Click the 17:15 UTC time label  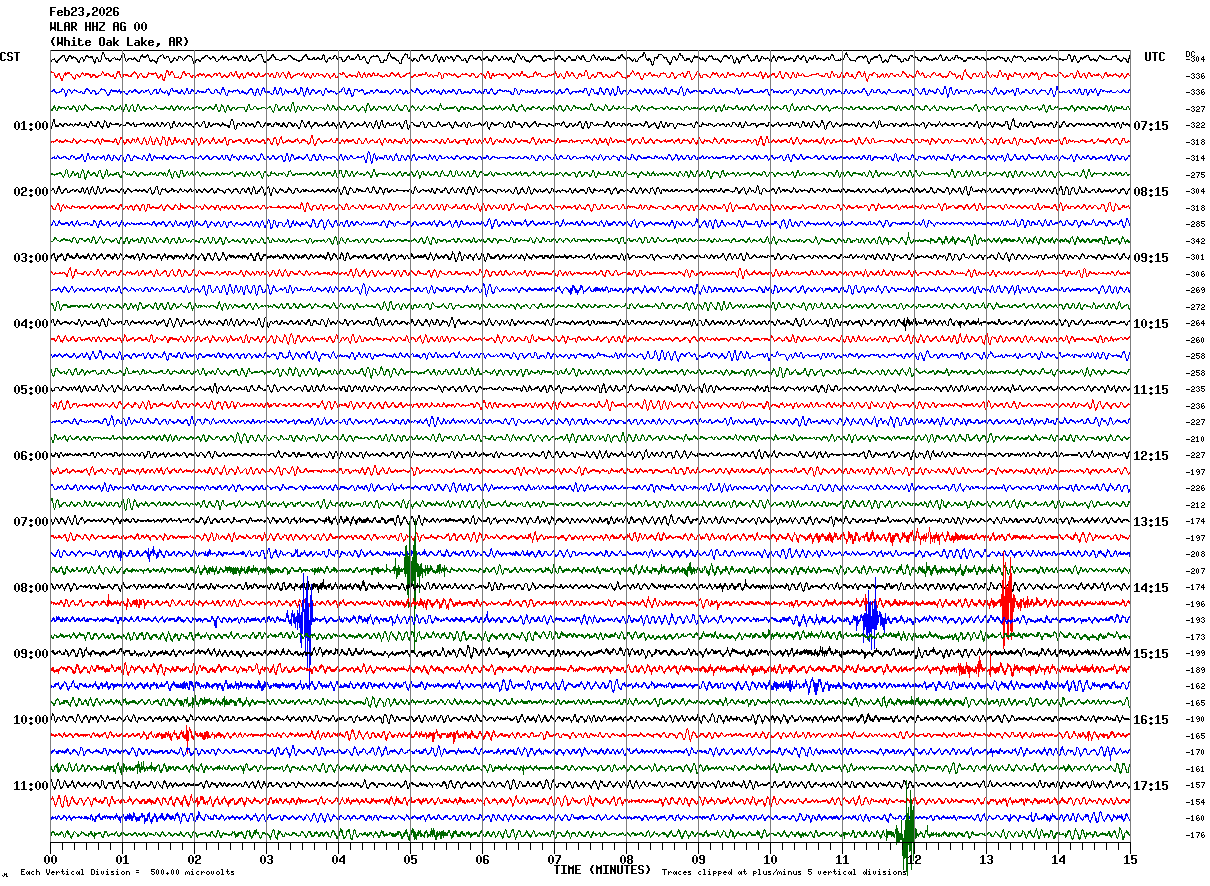[x=1151, y=786]
